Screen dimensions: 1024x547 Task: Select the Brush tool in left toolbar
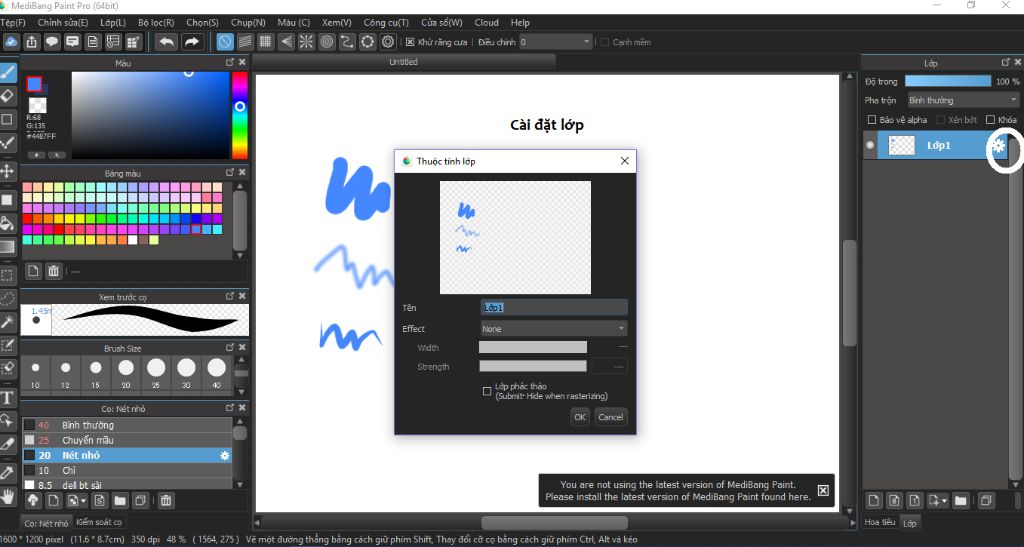coord(7,71)
